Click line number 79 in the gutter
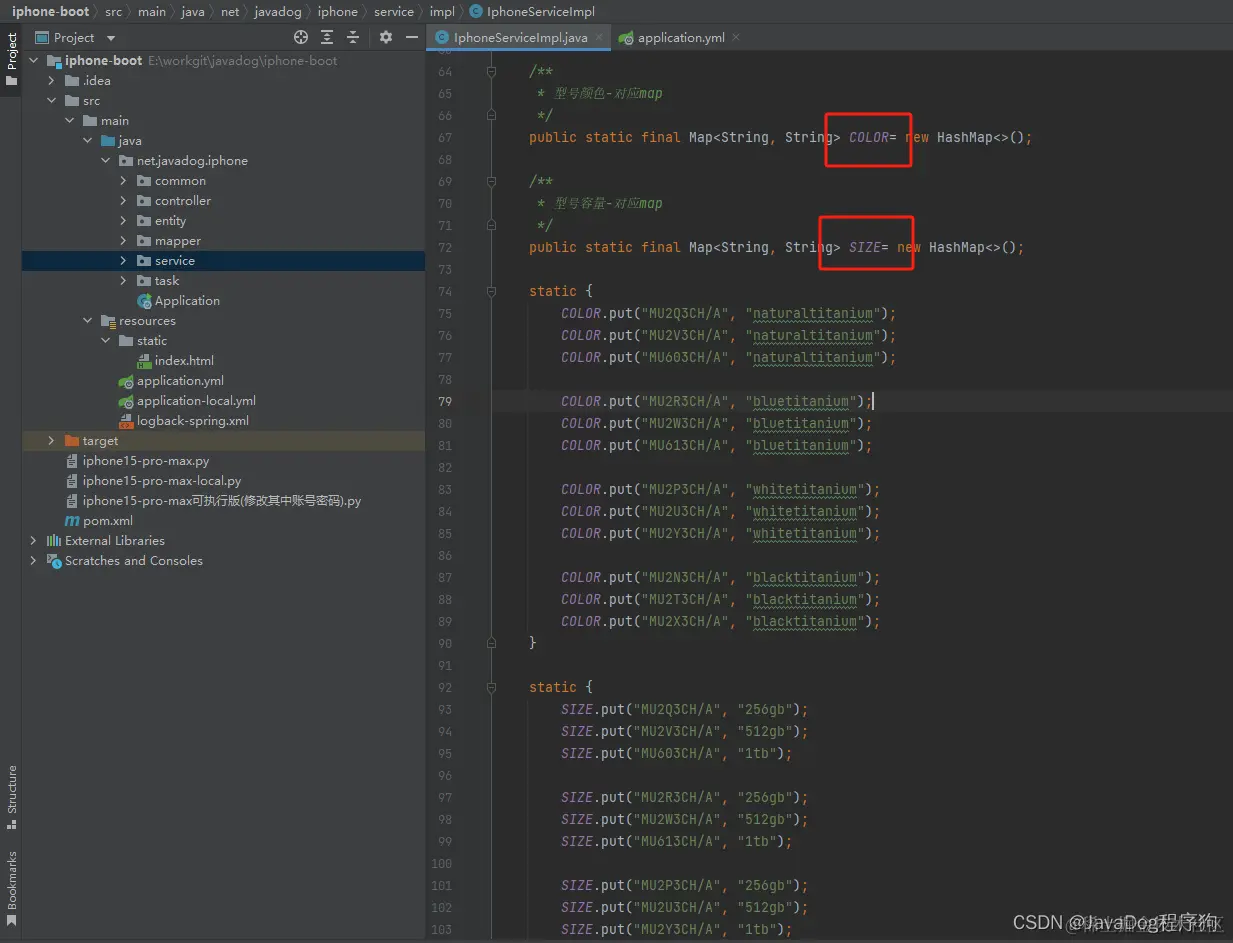1233x943 pixels. pyautogui.click(x=444, y=402)
